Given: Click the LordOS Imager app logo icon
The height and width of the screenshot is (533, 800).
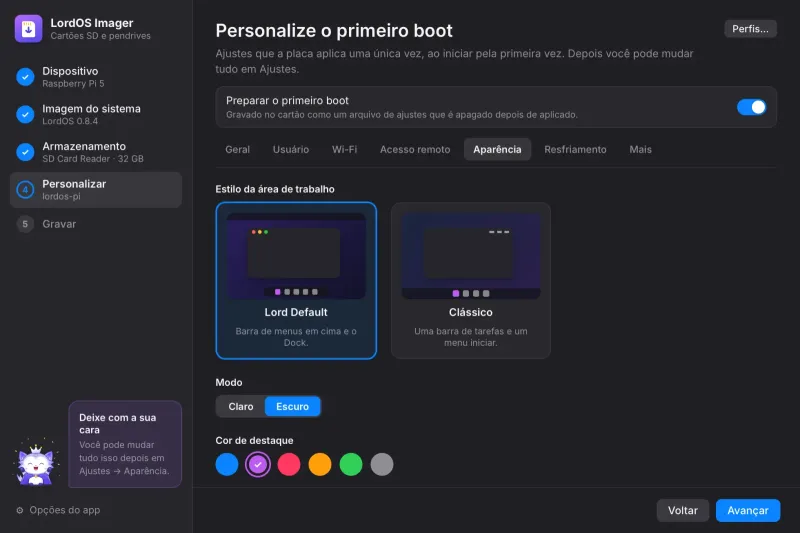Looking at the screenshot, I should (28, 29).
